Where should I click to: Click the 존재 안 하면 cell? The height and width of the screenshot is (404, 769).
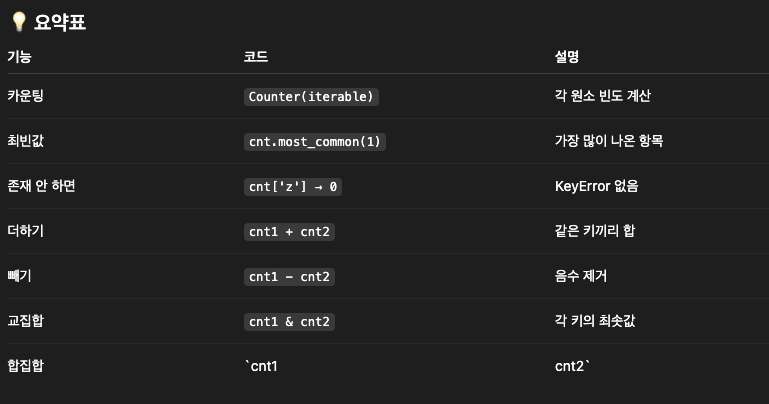[x=41, y=186]
